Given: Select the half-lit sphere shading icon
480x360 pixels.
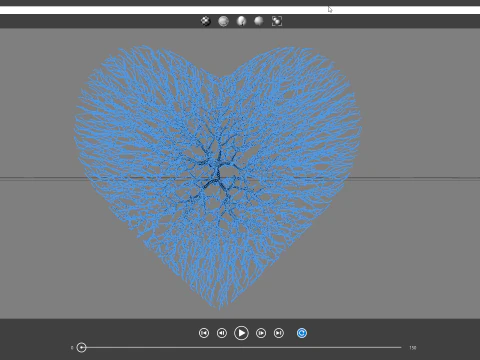Looking at the screenshot, I should [241, 21].
